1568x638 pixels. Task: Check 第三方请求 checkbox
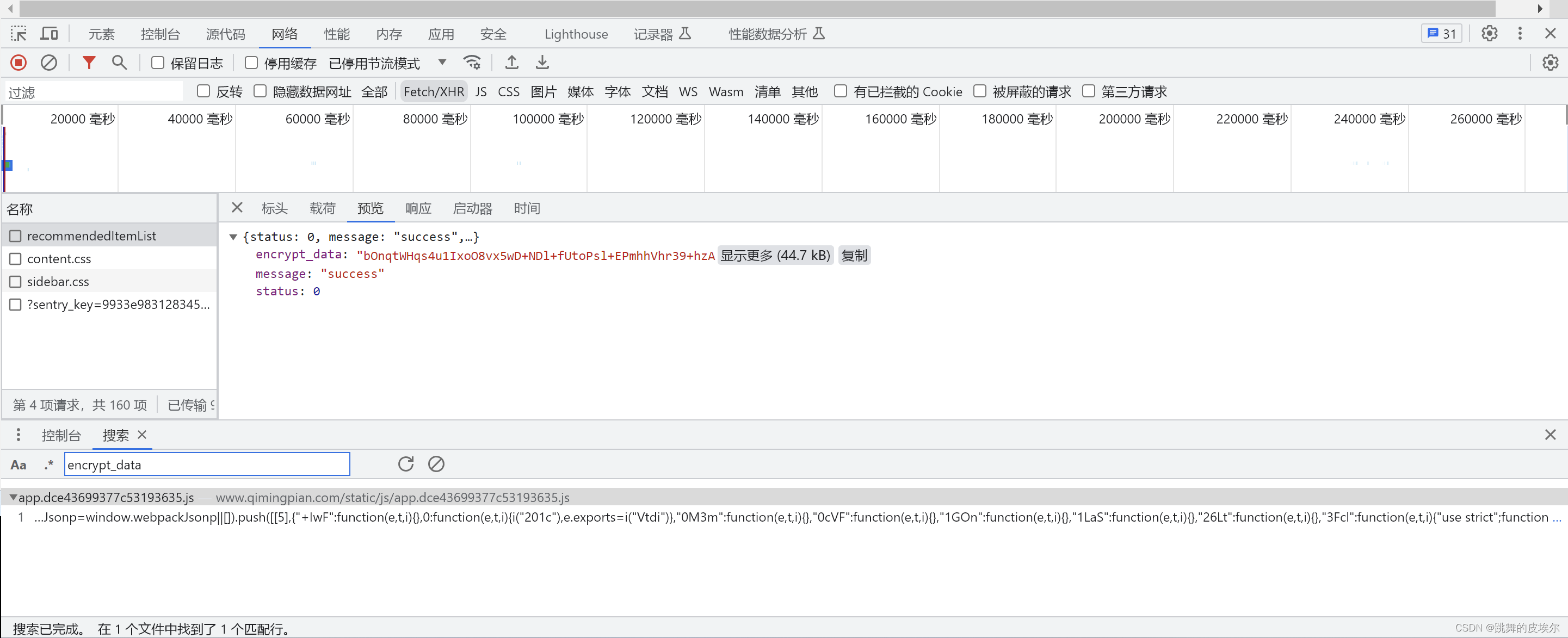coord(1088,91)
